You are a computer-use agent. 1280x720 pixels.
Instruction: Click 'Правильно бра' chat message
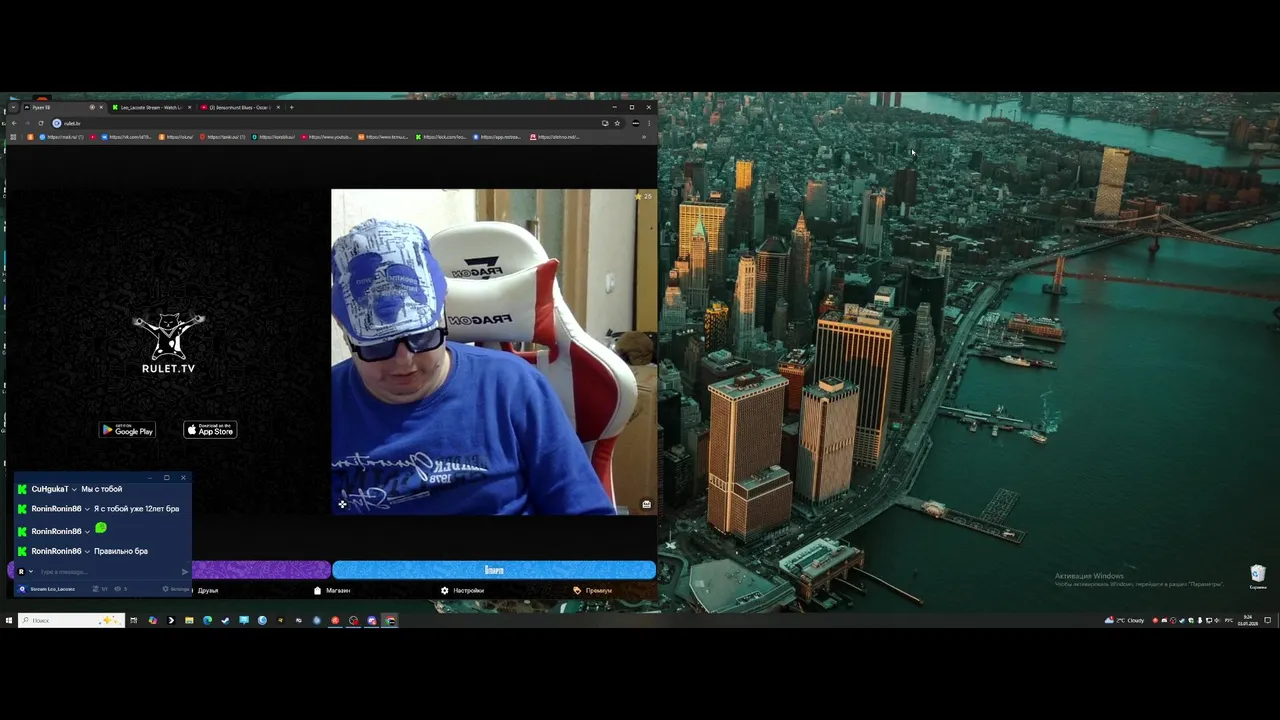pyautogui.click(x=120, y=551)
